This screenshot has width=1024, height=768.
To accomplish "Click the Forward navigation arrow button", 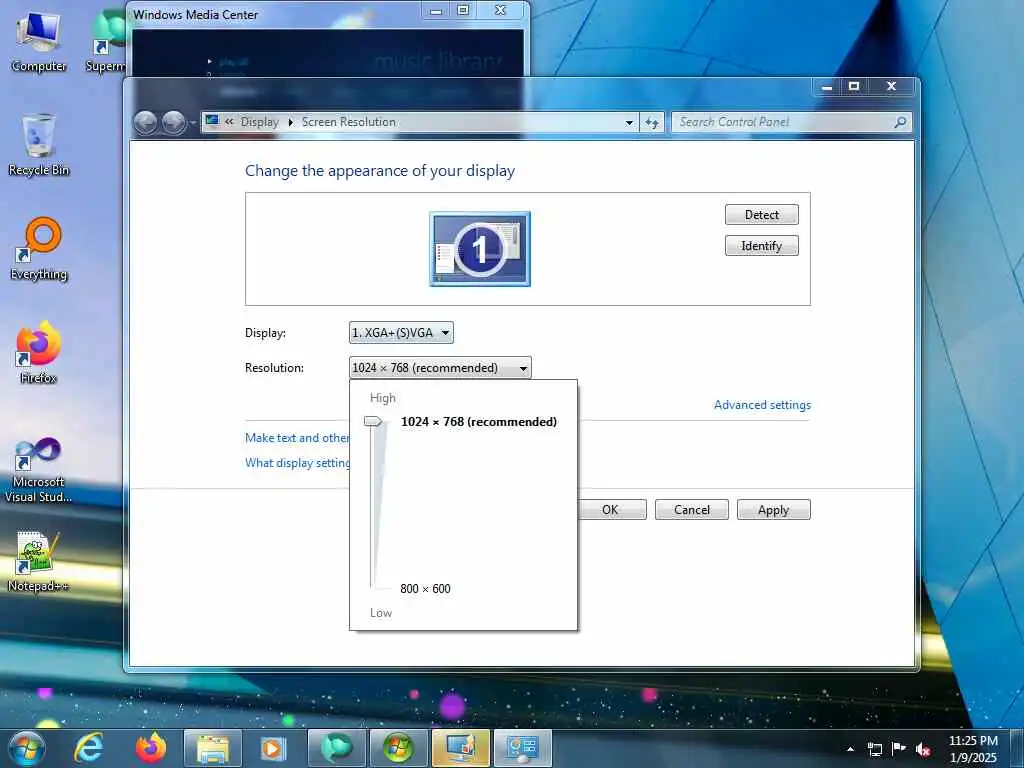I will coord(174,122).
